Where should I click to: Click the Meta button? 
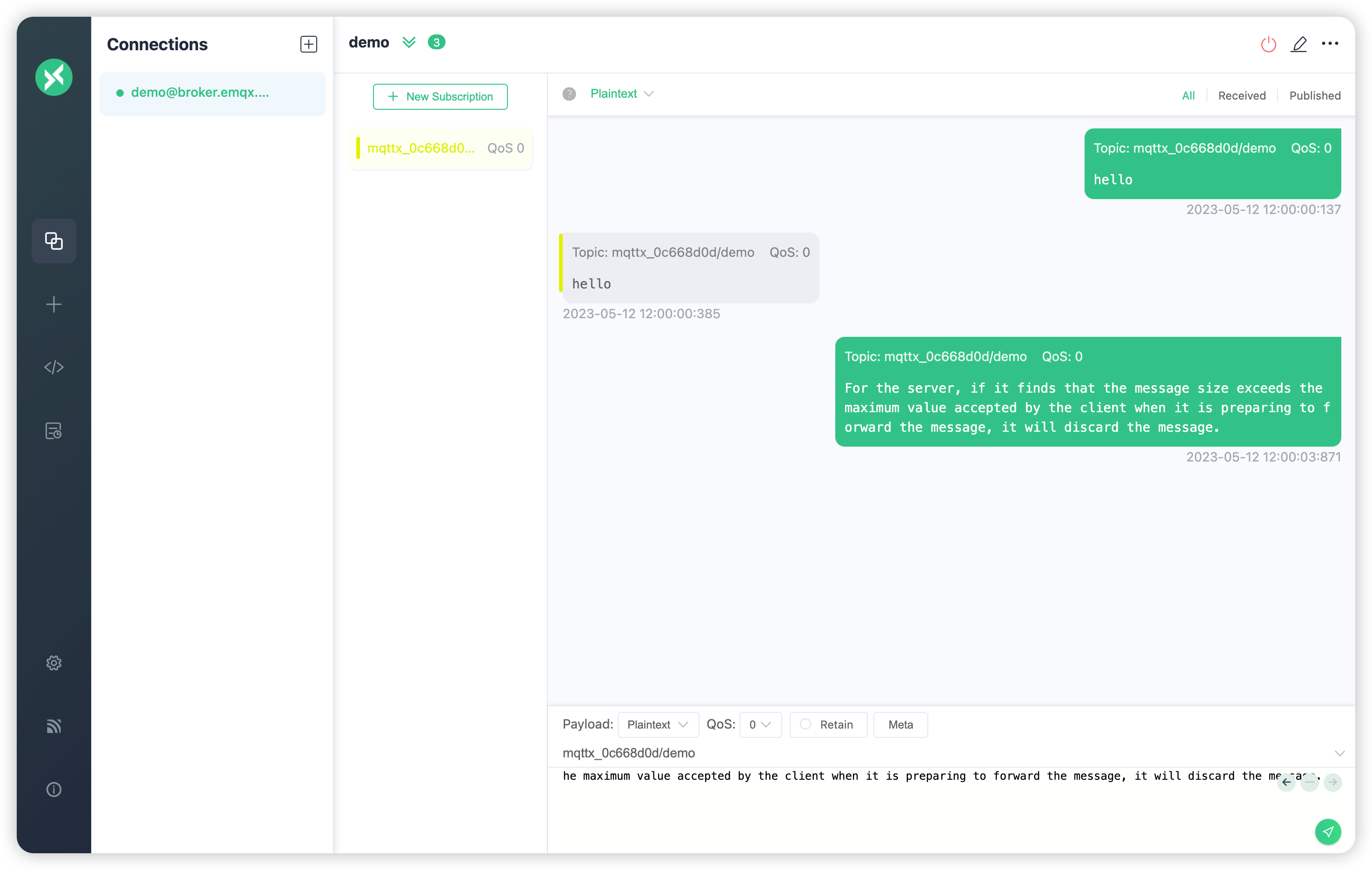[x=900, y=724]
